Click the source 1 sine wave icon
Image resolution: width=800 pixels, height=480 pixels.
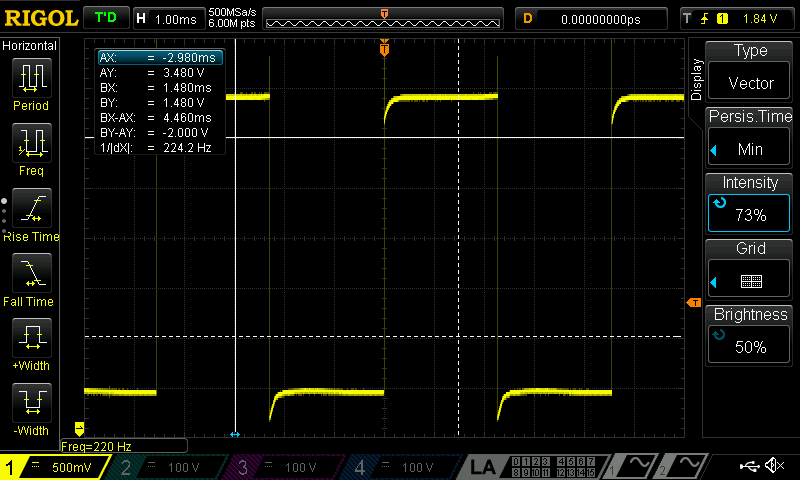[638, 465]
